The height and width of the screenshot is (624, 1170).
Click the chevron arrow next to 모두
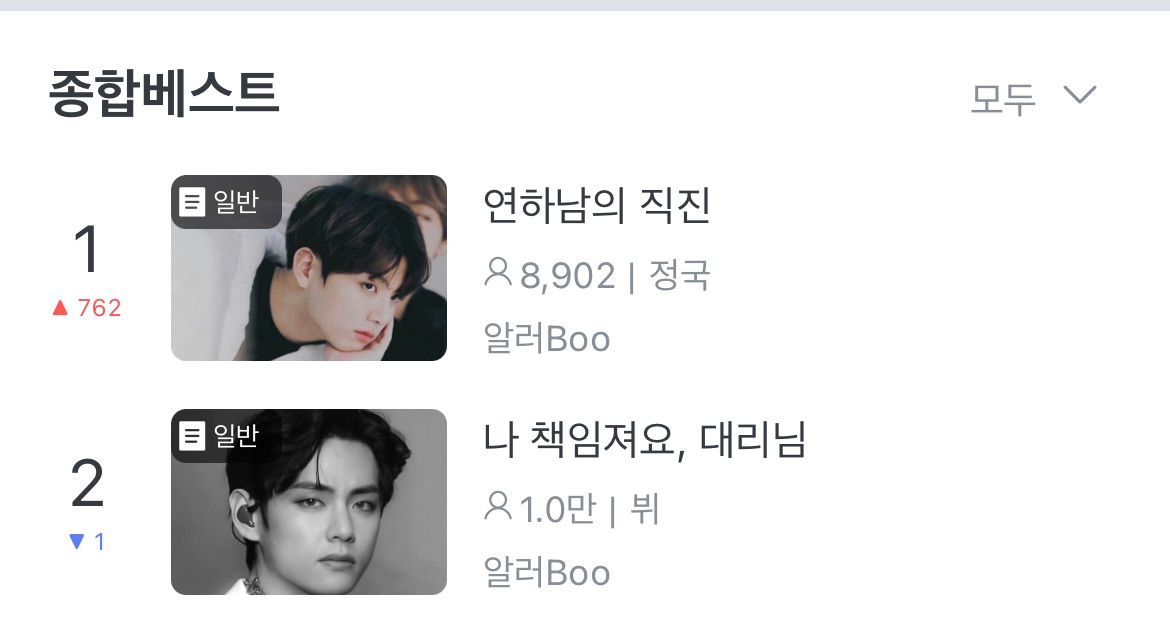click(x=1080, y=95)
